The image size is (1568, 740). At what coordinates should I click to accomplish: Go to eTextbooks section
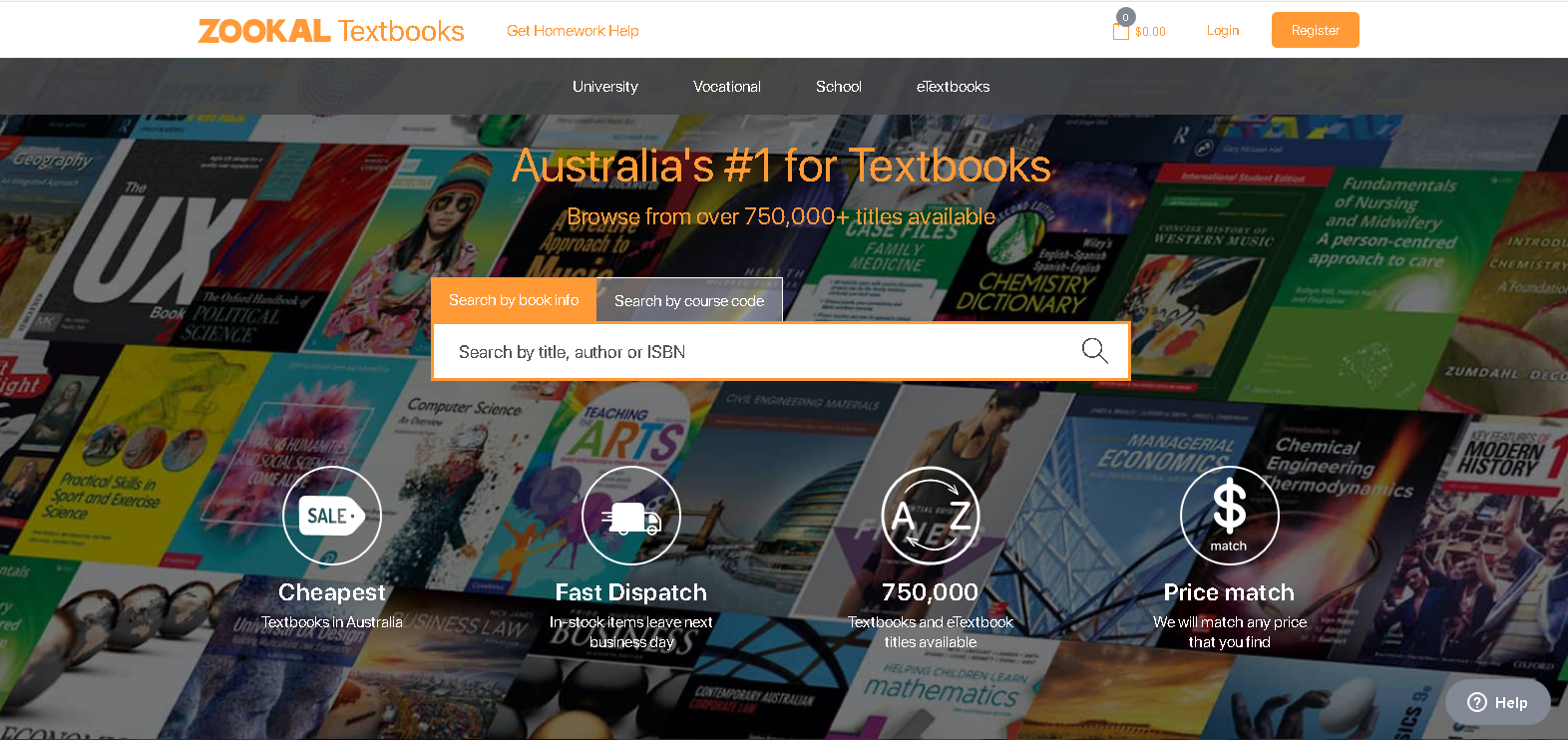pyautogui.click(x=953, y=87)
